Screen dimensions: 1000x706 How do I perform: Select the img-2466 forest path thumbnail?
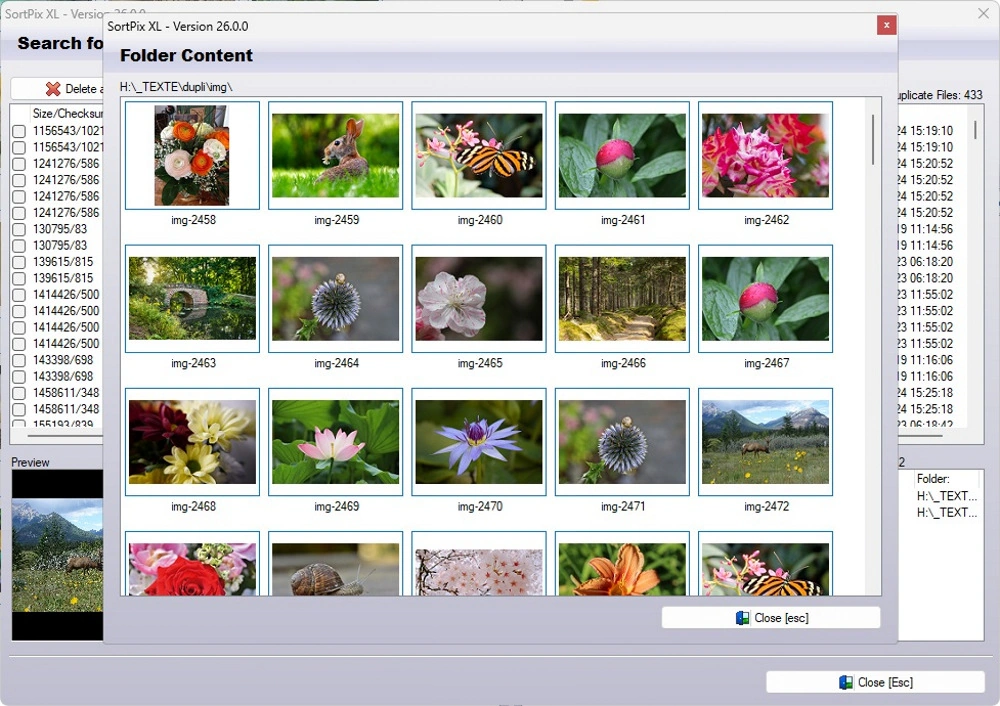(x=621, y=299)
